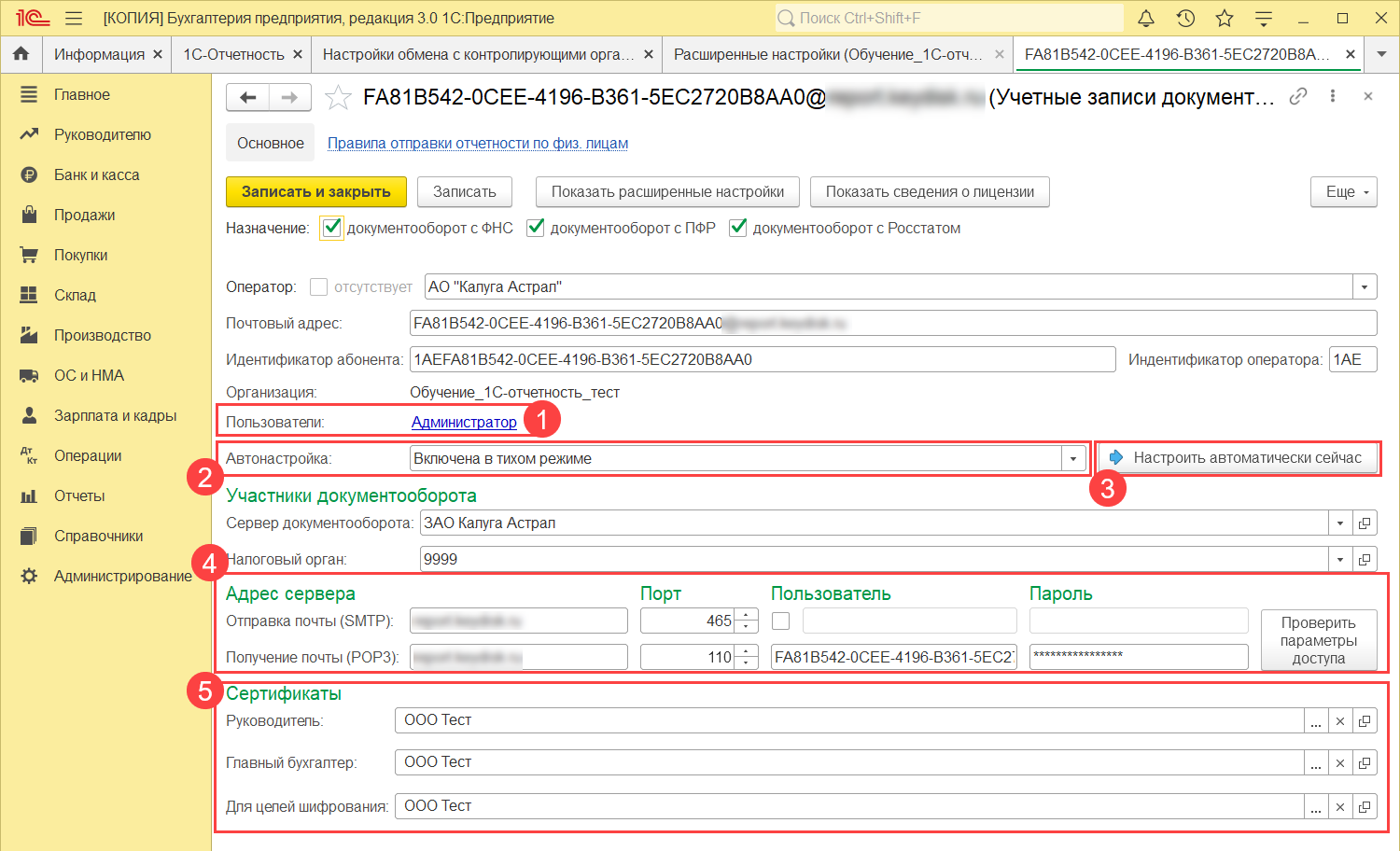Click the back navigation arrow

click(248, 97)
